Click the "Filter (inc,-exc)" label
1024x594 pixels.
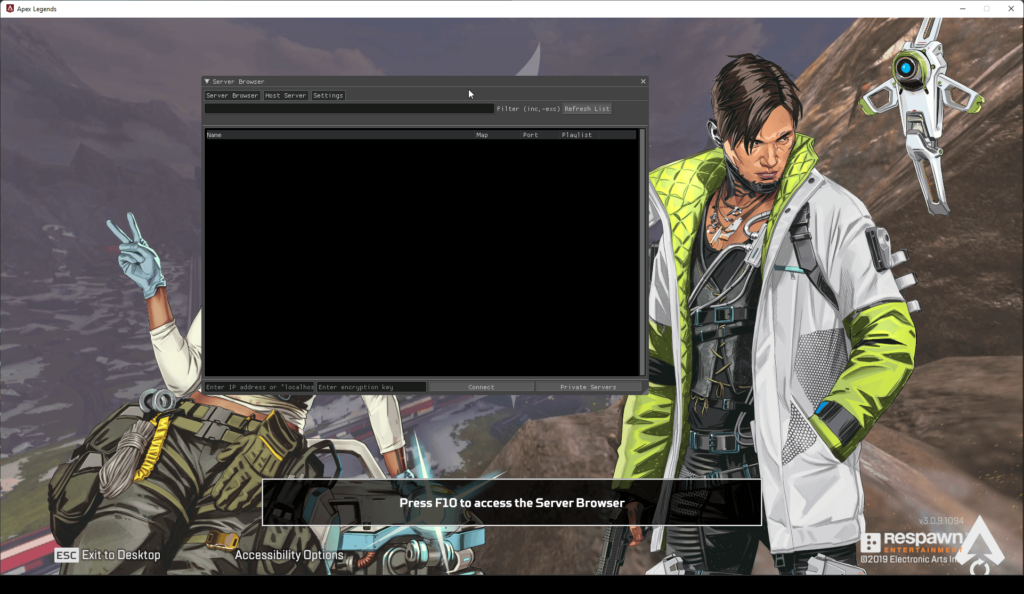[x=528, y=109]
